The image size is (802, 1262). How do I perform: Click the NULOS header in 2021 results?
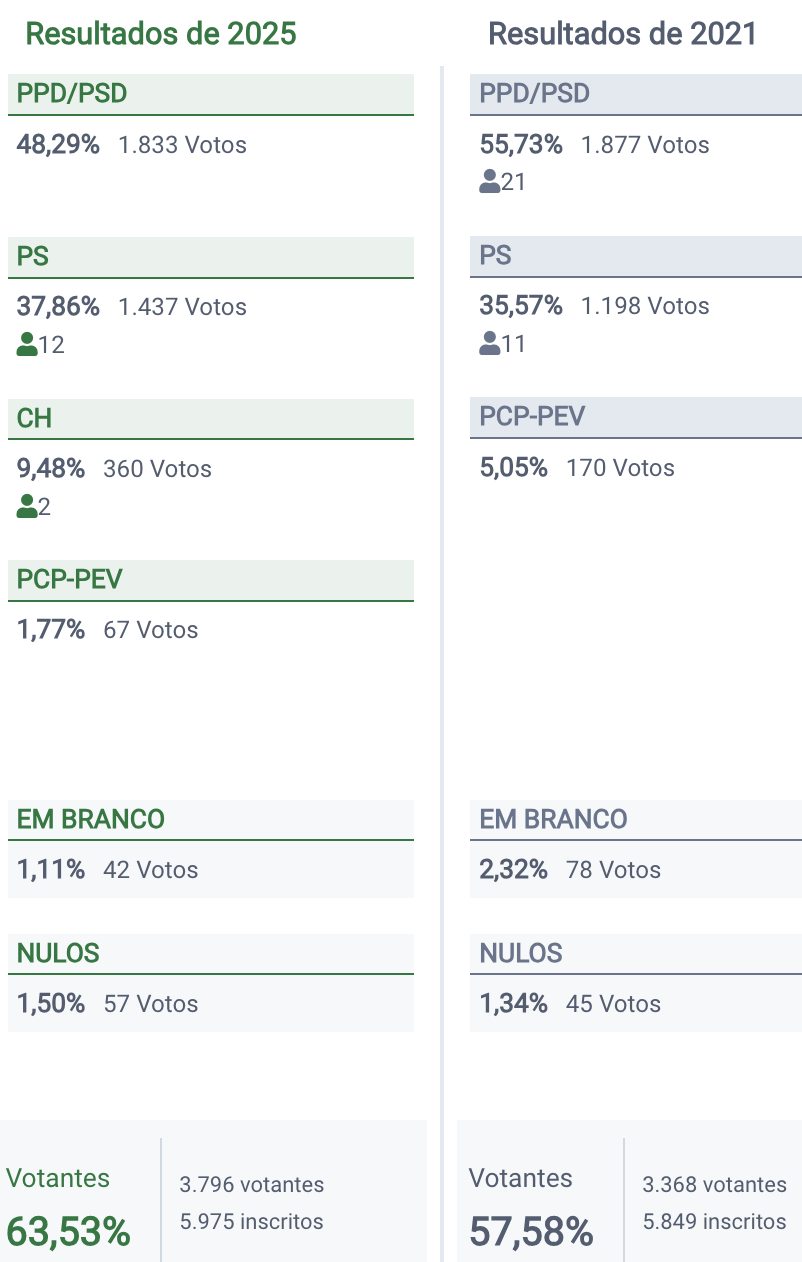pyautogui.click(x=521, y=953)
